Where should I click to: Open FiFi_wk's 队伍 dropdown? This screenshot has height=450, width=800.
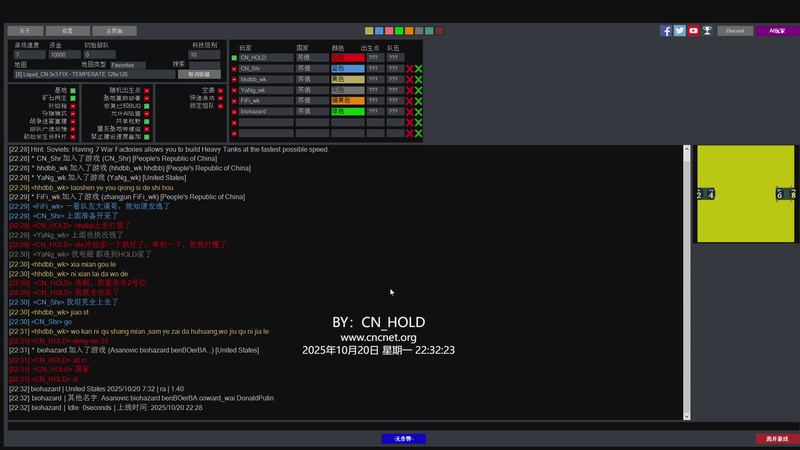[395, 101]
